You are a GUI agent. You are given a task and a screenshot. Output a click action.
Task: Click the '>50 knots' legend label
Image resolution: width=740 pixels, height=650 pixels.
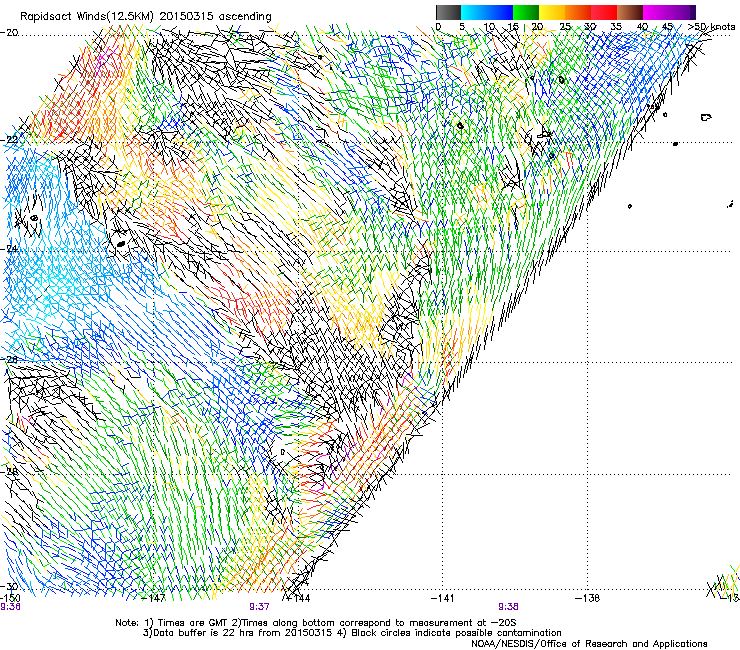[x=711, y=27]
